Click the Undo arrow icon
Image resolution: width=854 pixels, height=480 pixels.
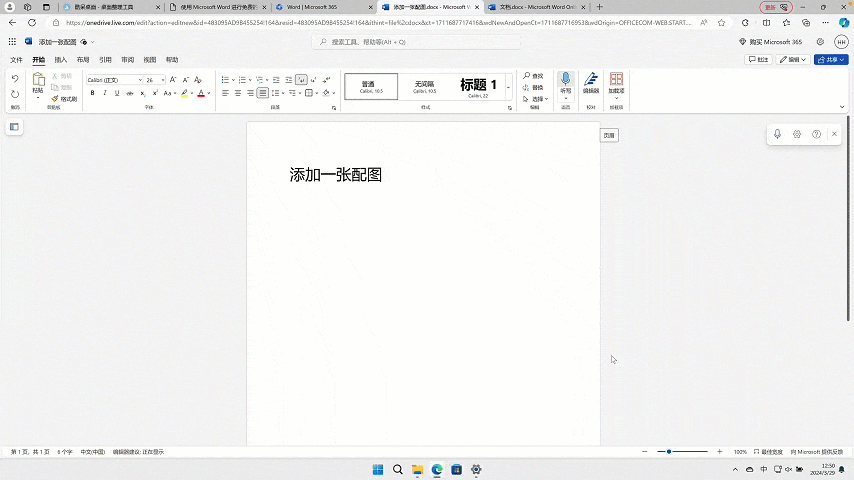pyautogui.click(x=15, y=79)
